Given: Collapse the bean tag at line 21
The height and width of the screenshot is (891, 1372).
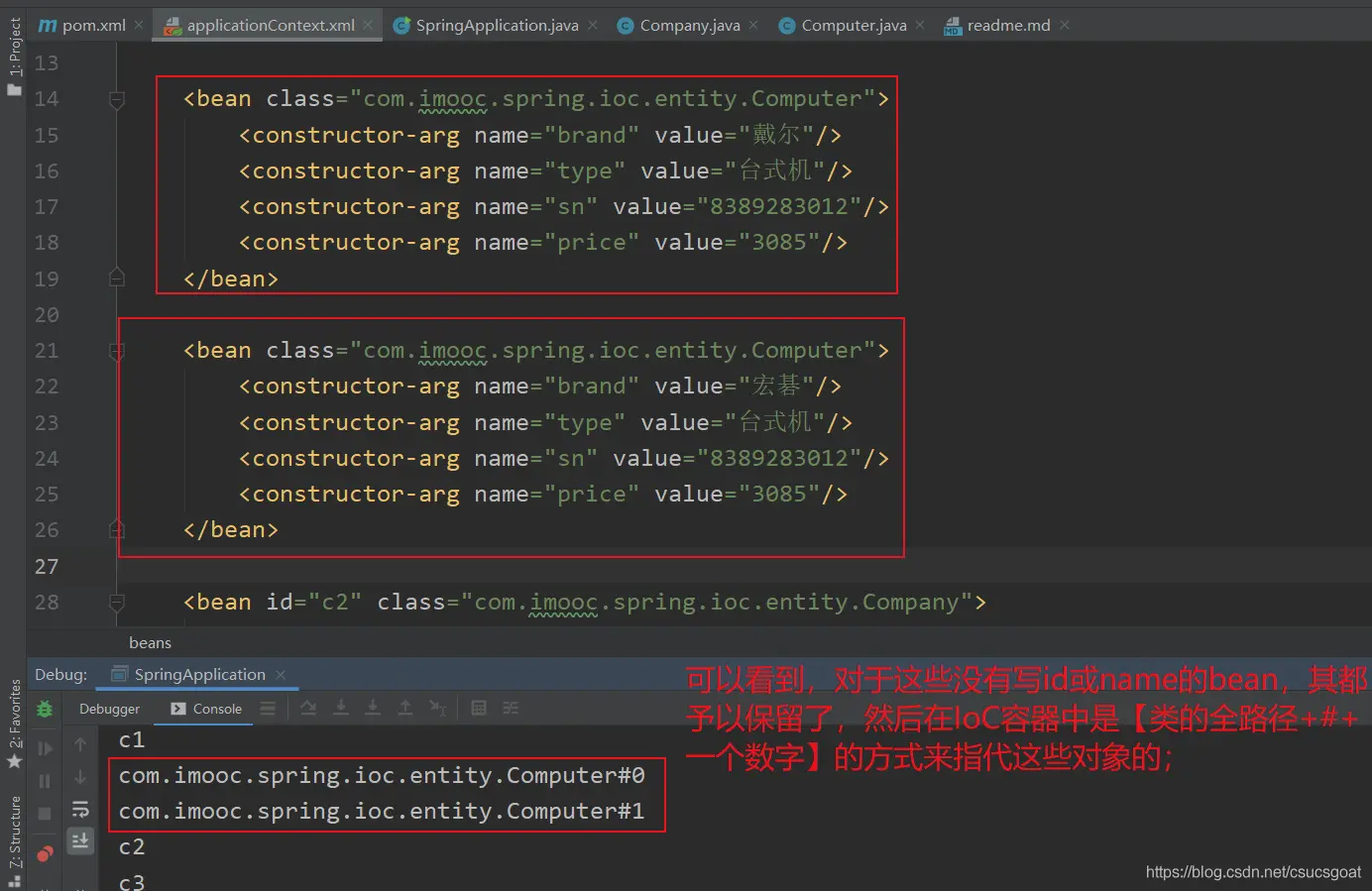Looking at the screenshot, I should 117,351.
